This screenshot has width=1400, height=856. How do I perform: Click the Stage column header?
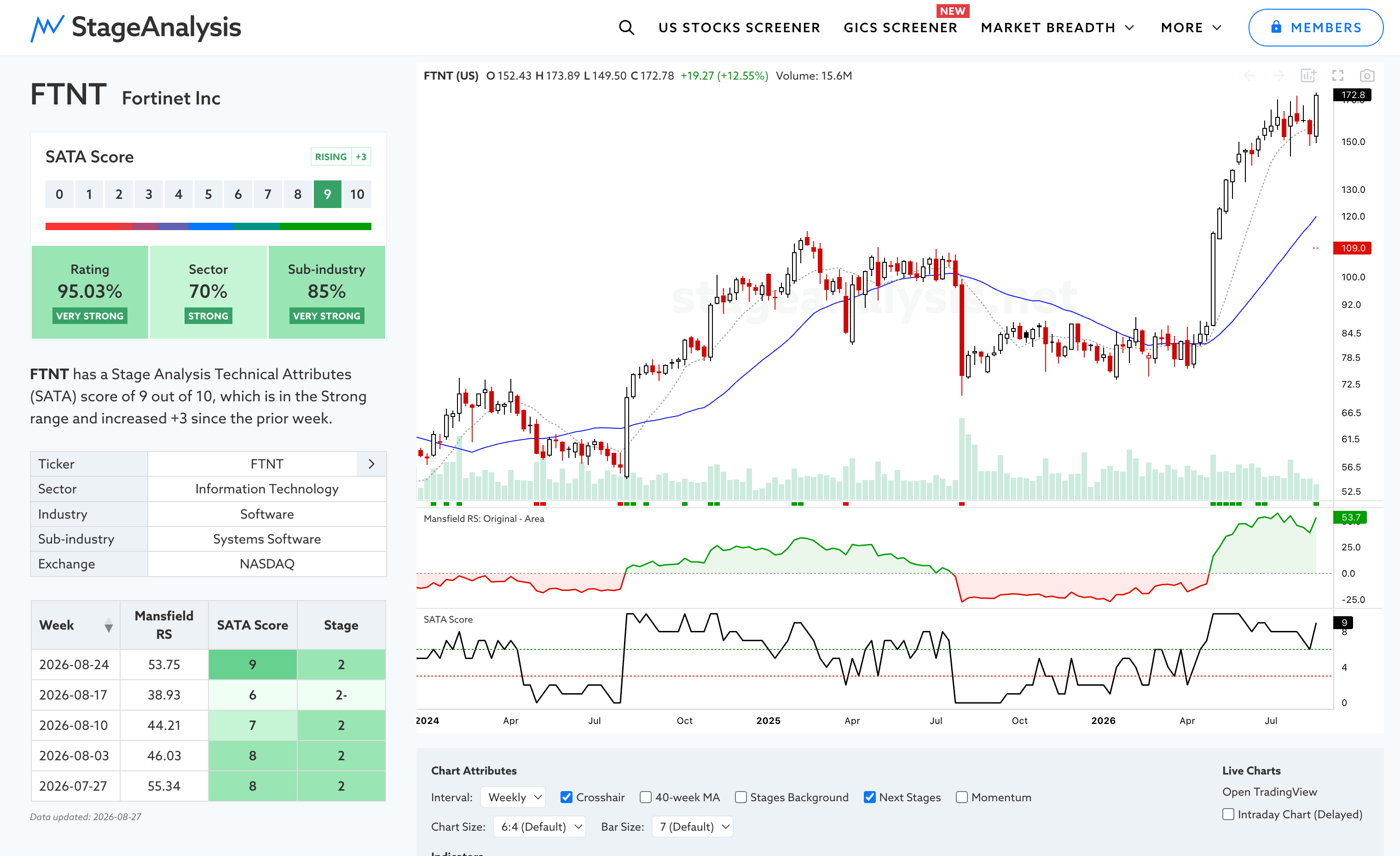[x=341, y=625]
